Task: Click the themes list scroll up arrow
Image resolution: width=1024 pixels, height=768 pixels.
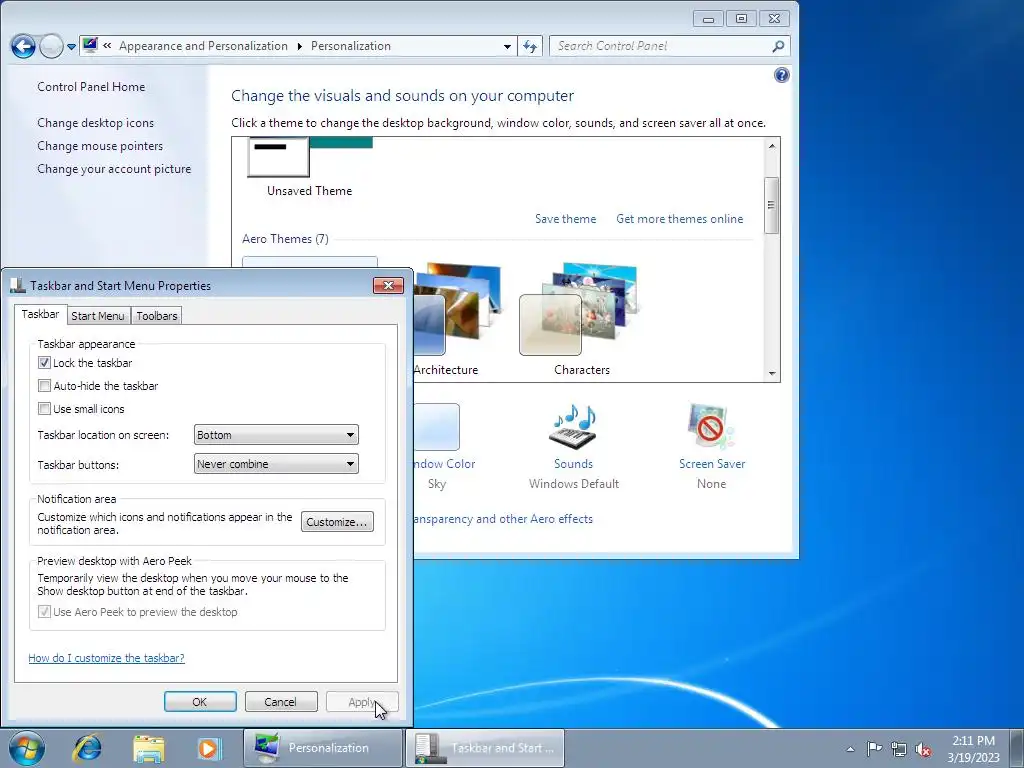Action: (772, 146)
